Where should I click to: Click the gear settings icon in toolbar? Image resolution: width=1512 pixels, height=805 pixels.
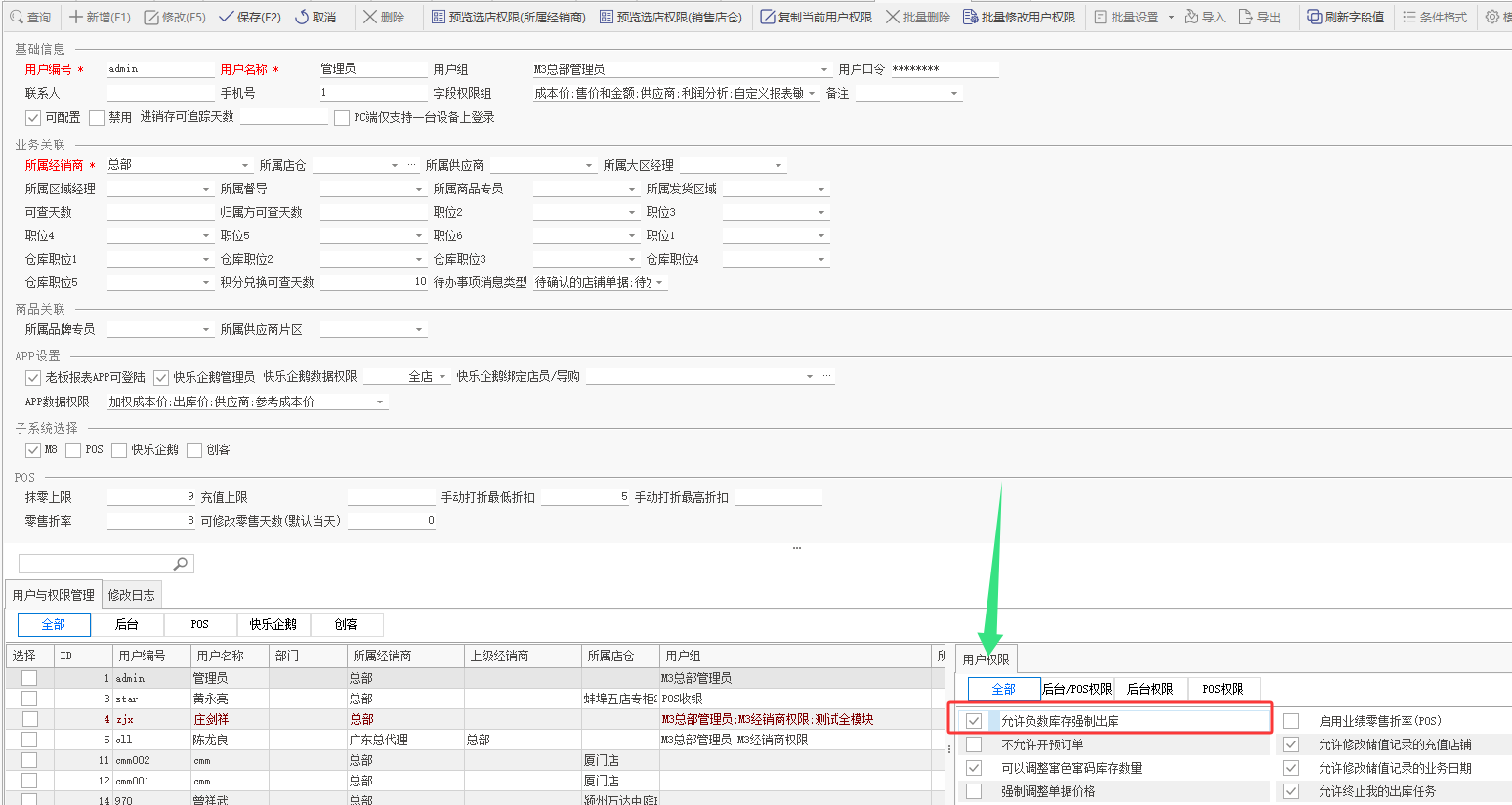point(1492,17)
